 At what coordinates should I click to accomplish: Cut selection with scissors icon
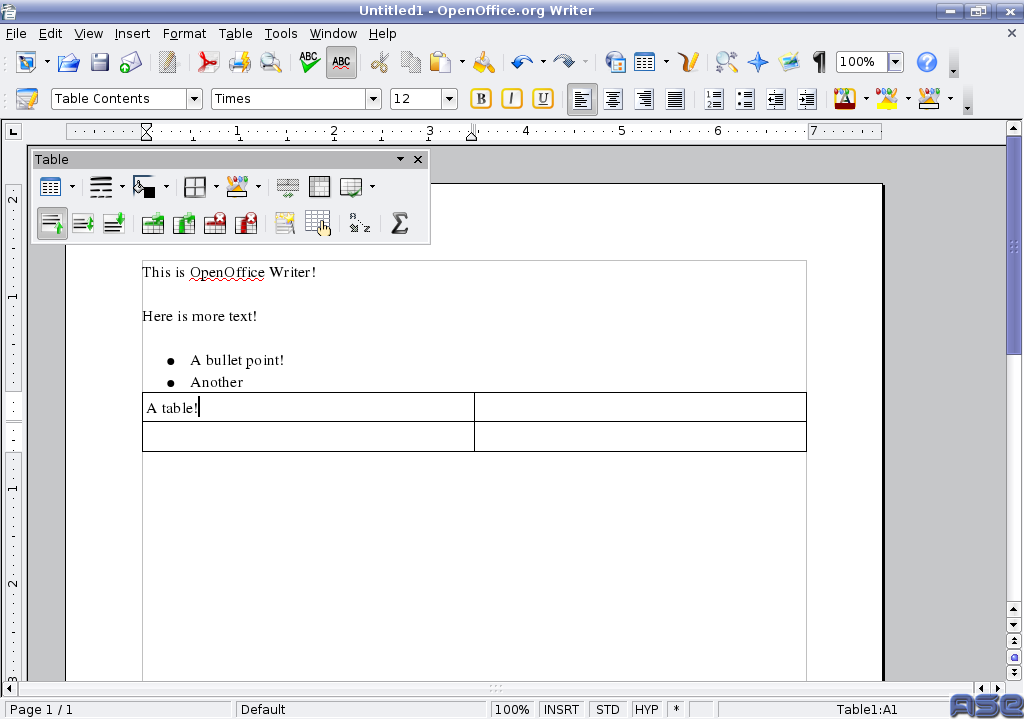click(x=379, y=63)
